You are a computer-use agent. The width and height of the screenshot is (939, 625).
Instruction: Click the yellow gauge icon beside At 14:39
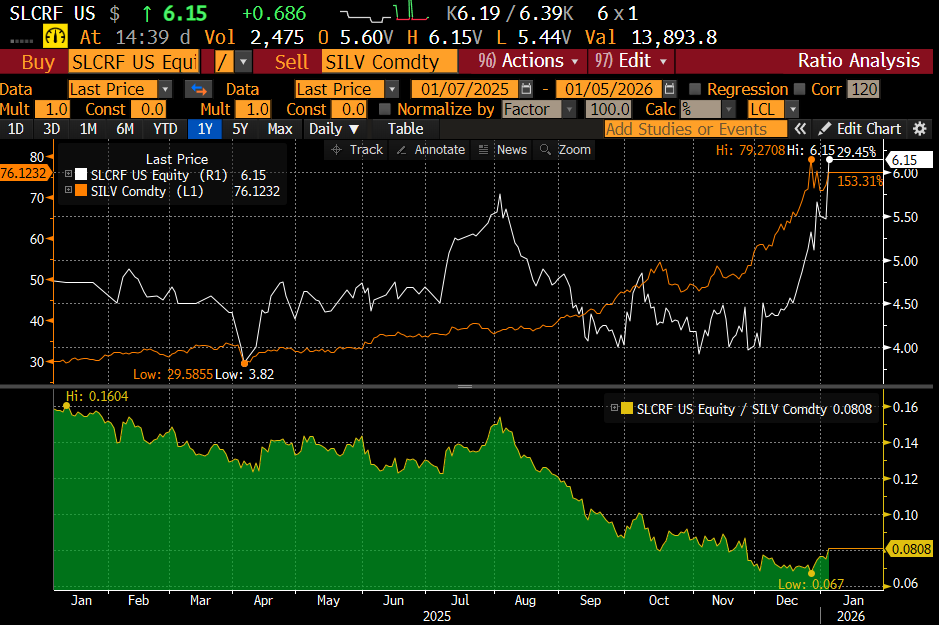[55, 37]
